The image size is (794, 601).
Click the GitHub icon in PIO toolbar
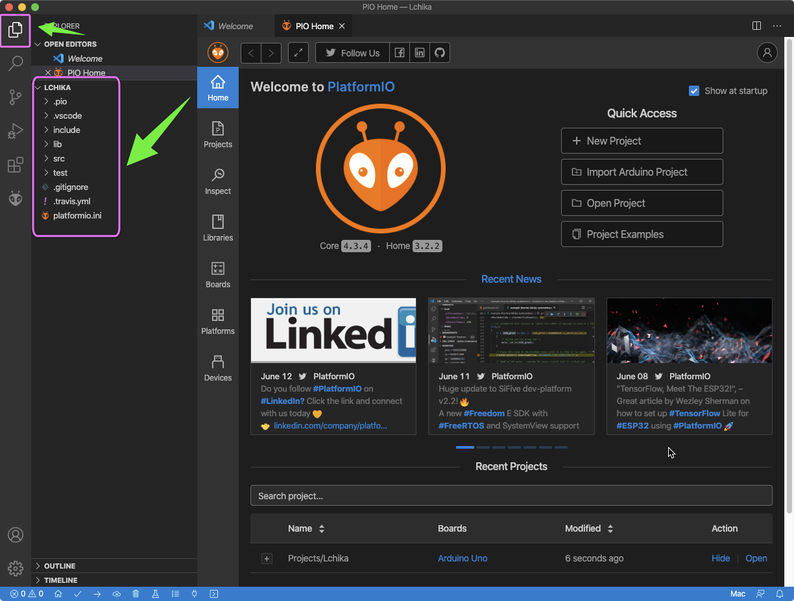click(438, 53)
